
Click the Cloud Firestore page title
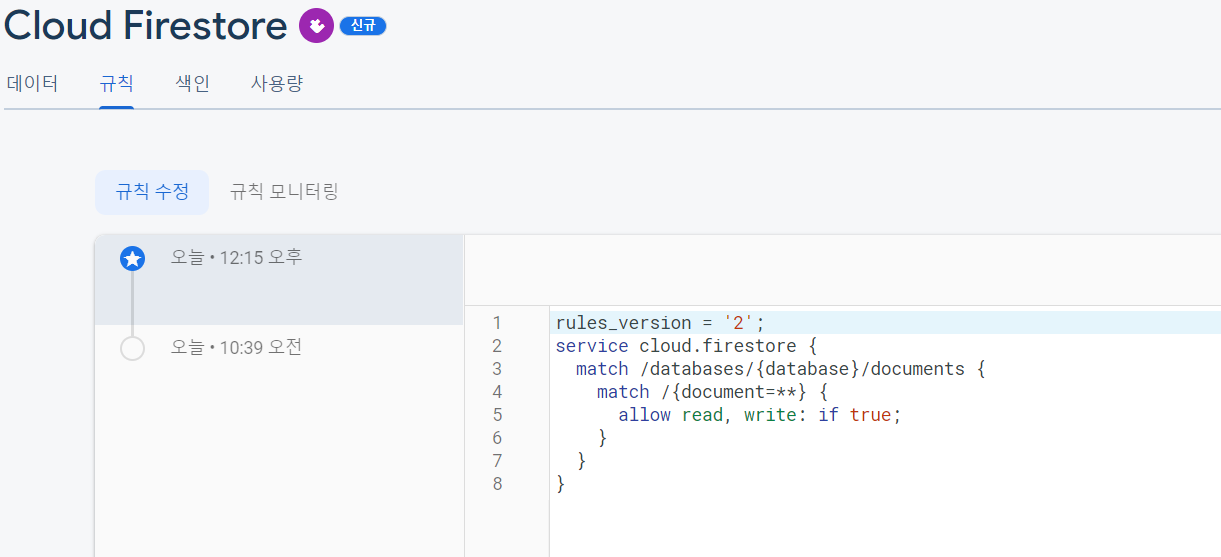(146, 26)
